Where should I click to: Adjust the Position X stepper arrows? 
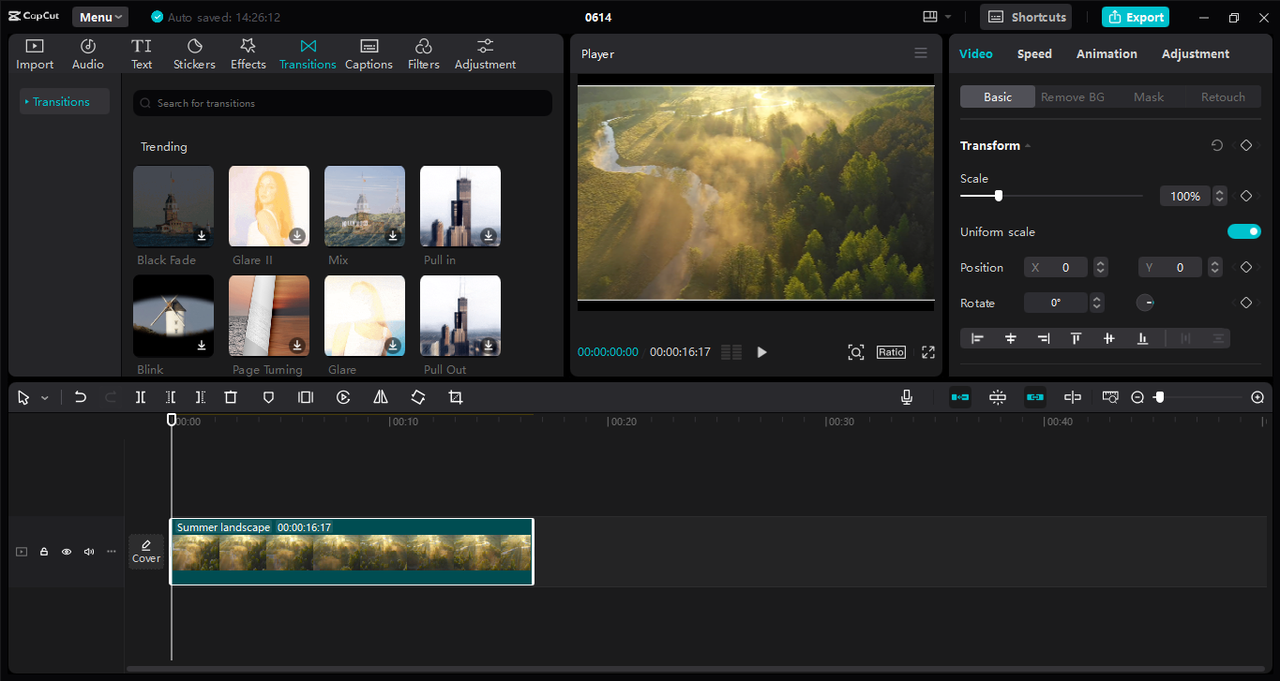[x=1100, y=267]
